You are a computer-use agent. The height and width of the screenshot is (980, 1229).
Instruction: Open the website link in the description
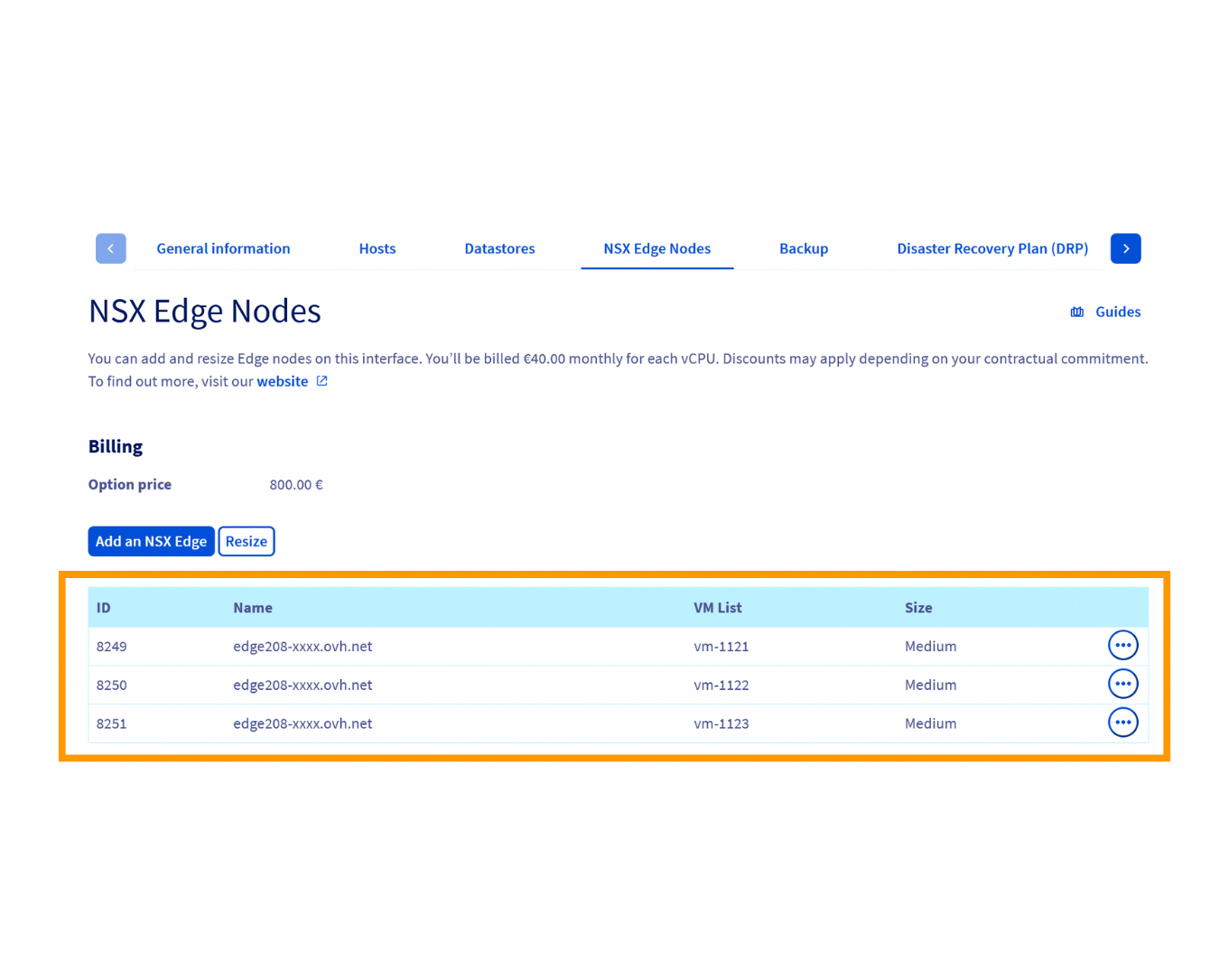[282, 380]
